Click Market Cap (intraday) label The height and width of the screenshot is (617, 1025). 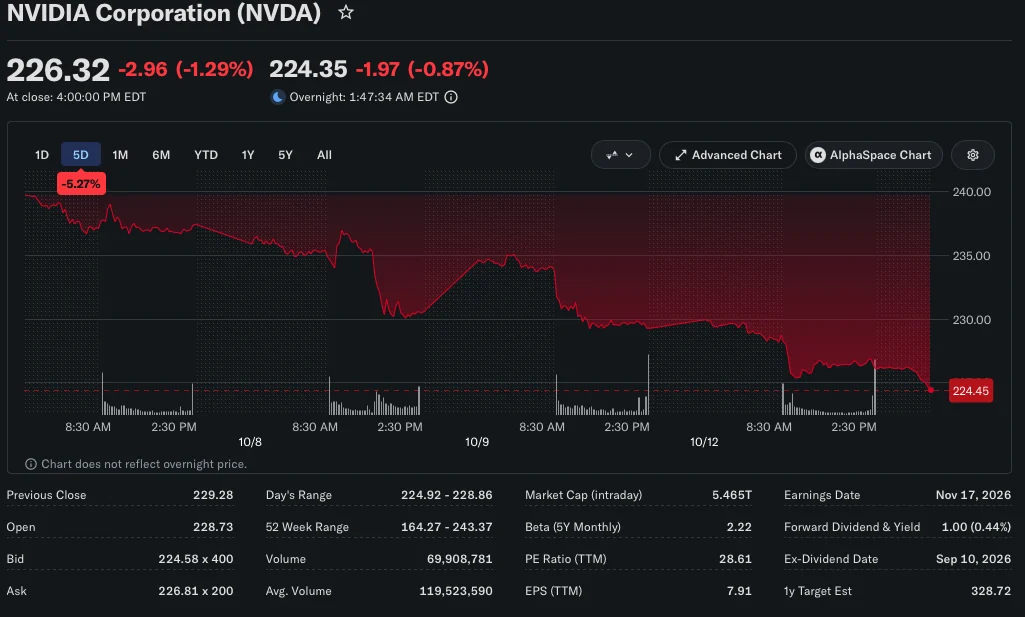(584, 495)
